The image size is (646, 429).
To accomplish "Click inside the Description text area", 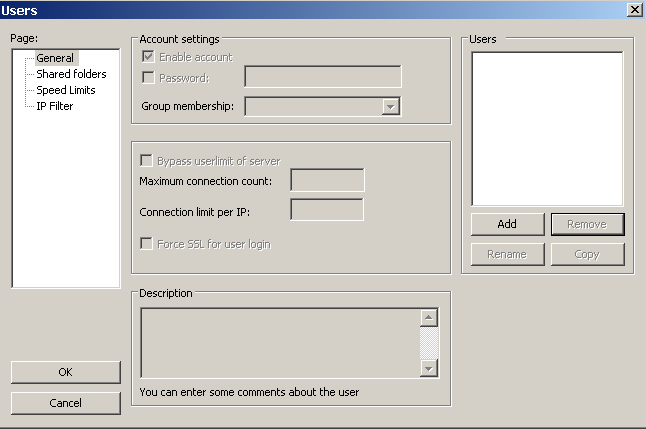I will coord(279,343).
